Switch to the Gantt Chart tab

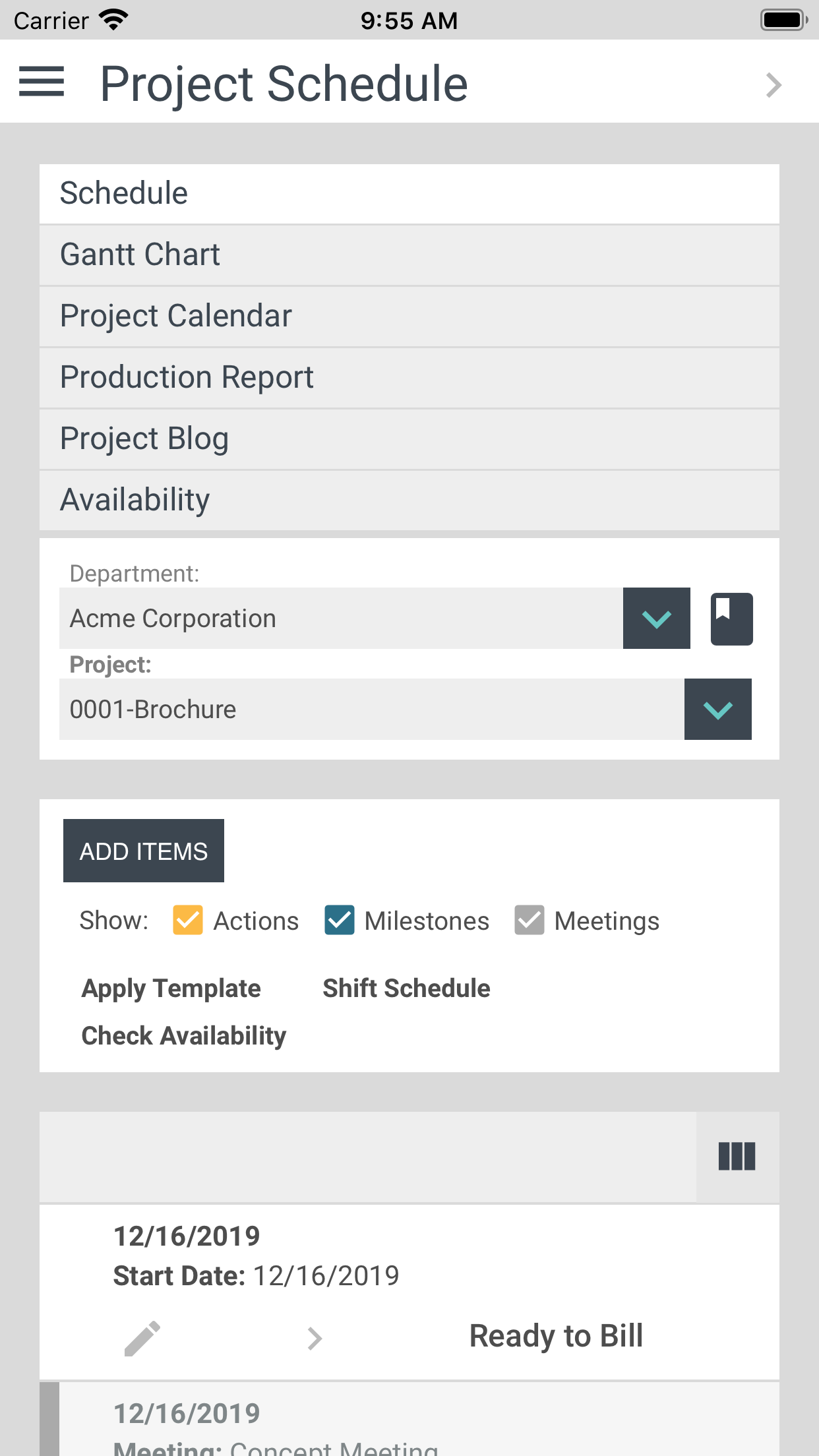tap(409, 255)
